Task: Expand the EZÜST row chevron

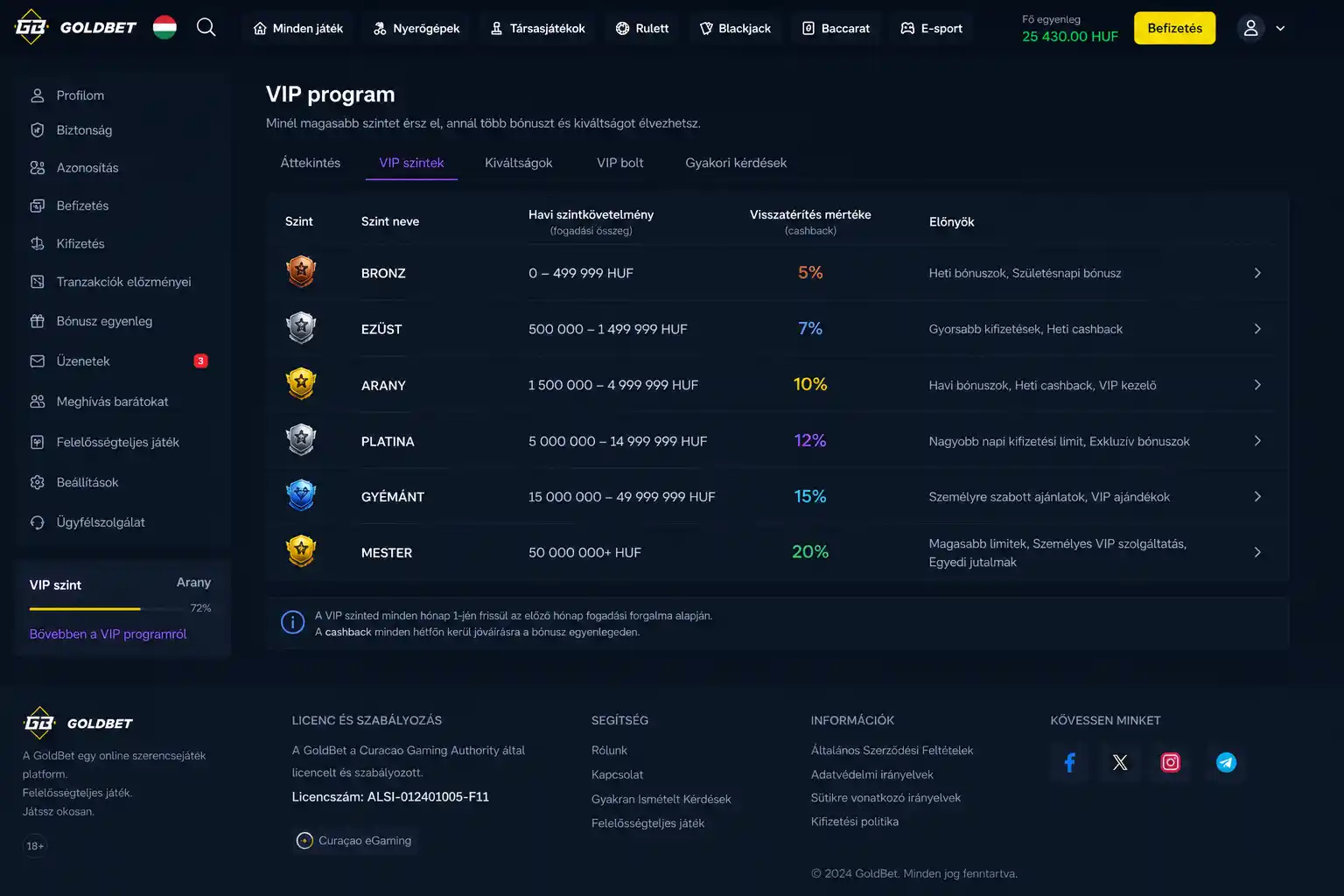Action: [x=1257, y=329]
